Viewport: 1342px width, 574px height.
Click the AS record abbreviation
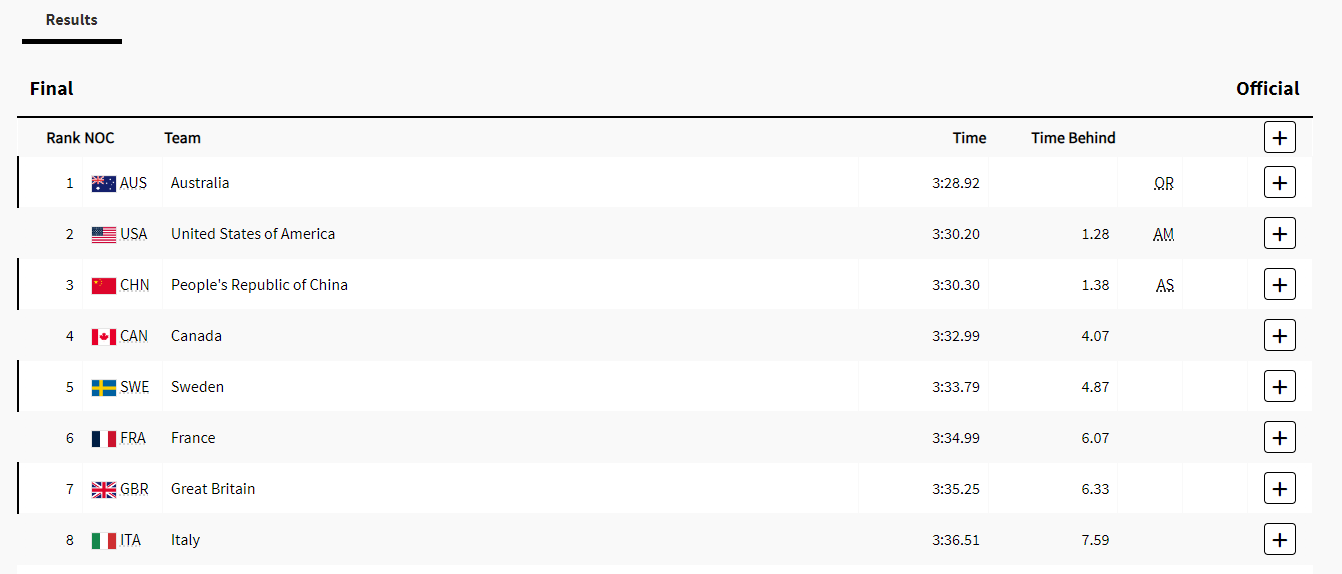click(x=1165, y=286)
